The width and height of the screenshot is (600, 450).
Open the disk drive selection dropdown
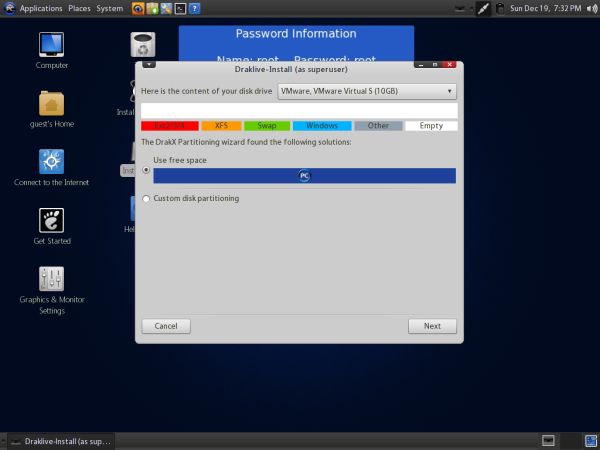click(367, 91)
